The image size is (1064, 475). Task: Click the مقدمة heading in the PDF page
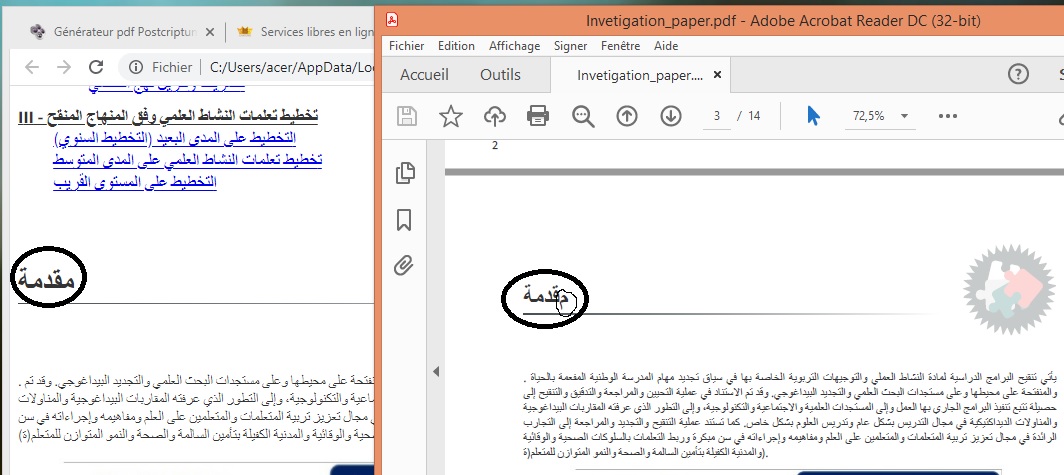tap(546, 295)
